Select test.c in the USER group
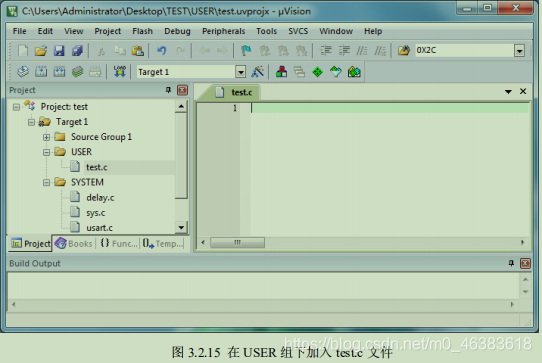This screenshot has width=542, height=363. (97, 167)
